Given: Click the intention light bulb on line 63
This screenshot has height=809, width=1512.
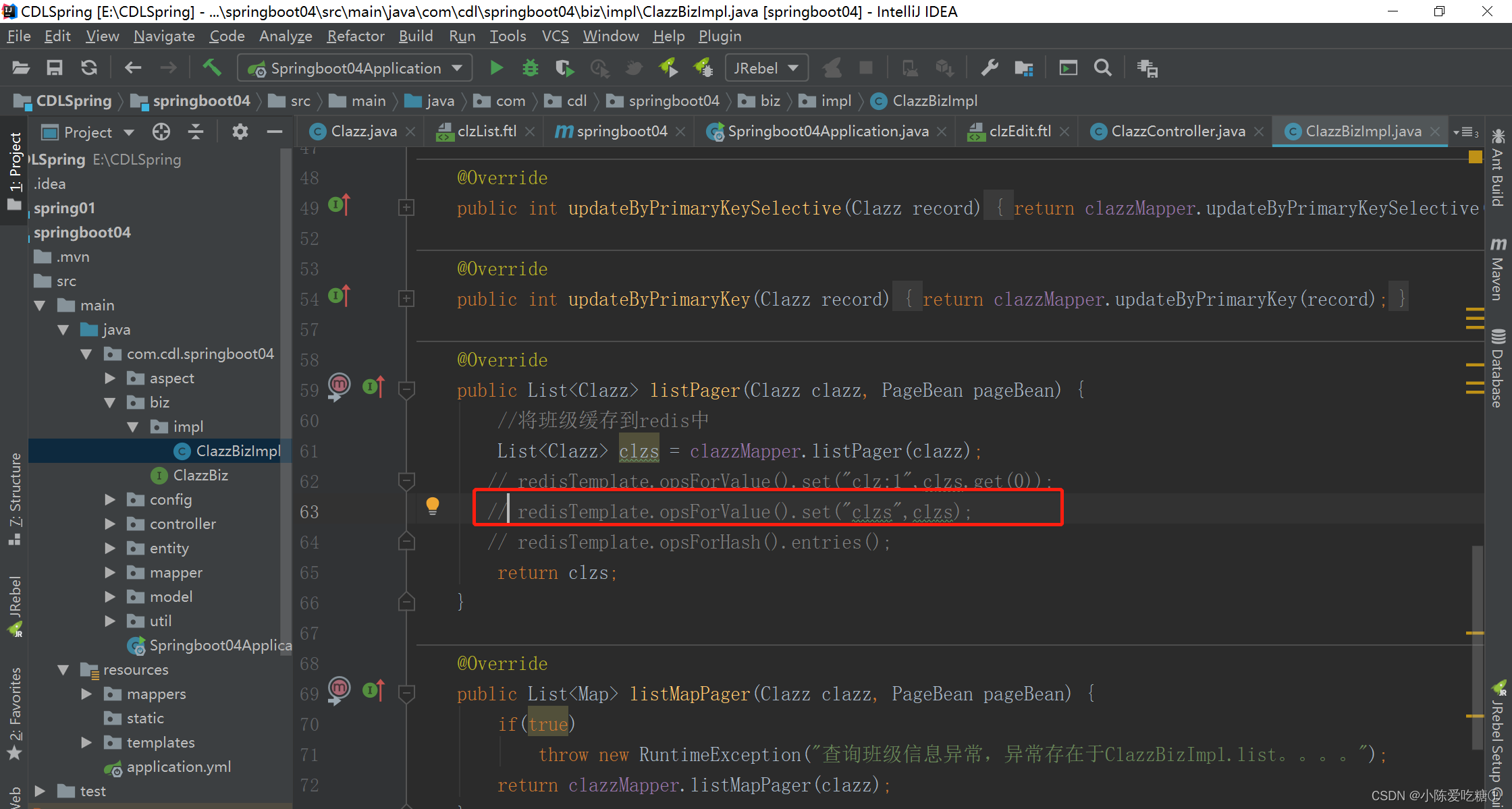Looking at the screenshot, I should pos(433,505).
